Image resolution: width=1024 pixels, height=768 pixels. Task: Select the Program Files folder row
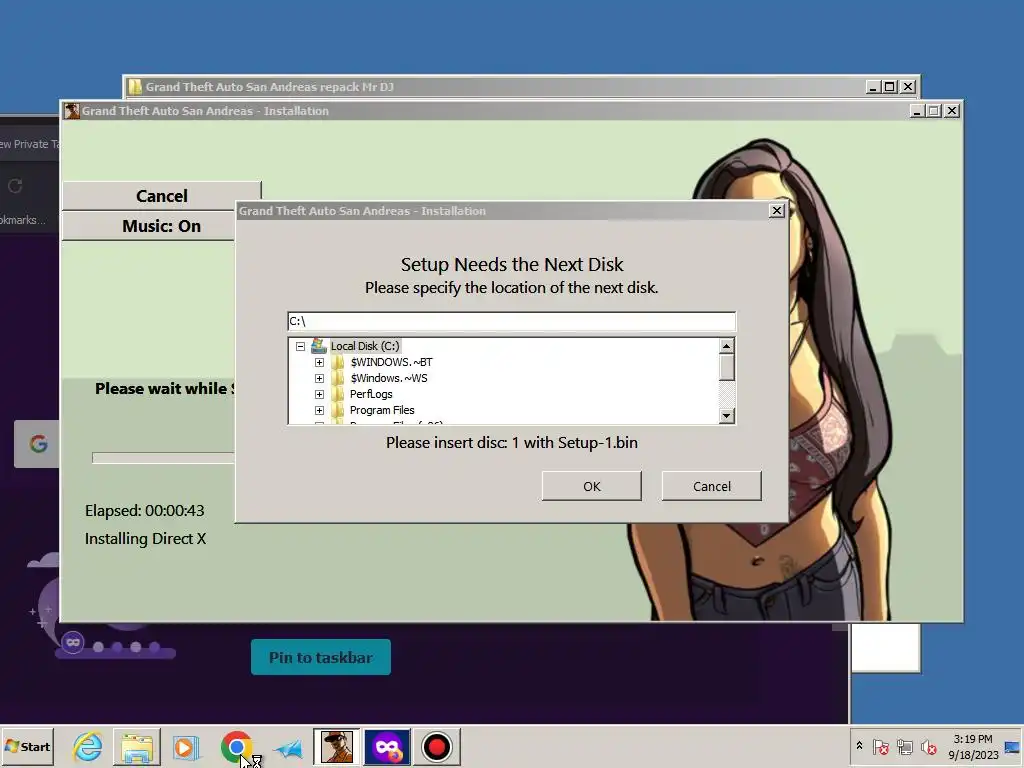pos(382,410)
